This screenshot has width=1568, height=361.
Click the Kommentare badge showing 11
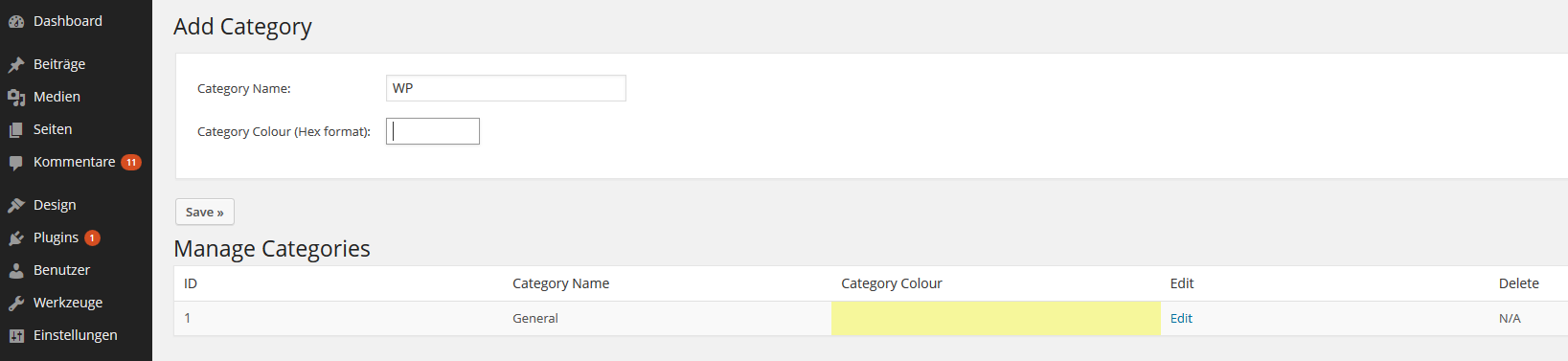[131, 162]
